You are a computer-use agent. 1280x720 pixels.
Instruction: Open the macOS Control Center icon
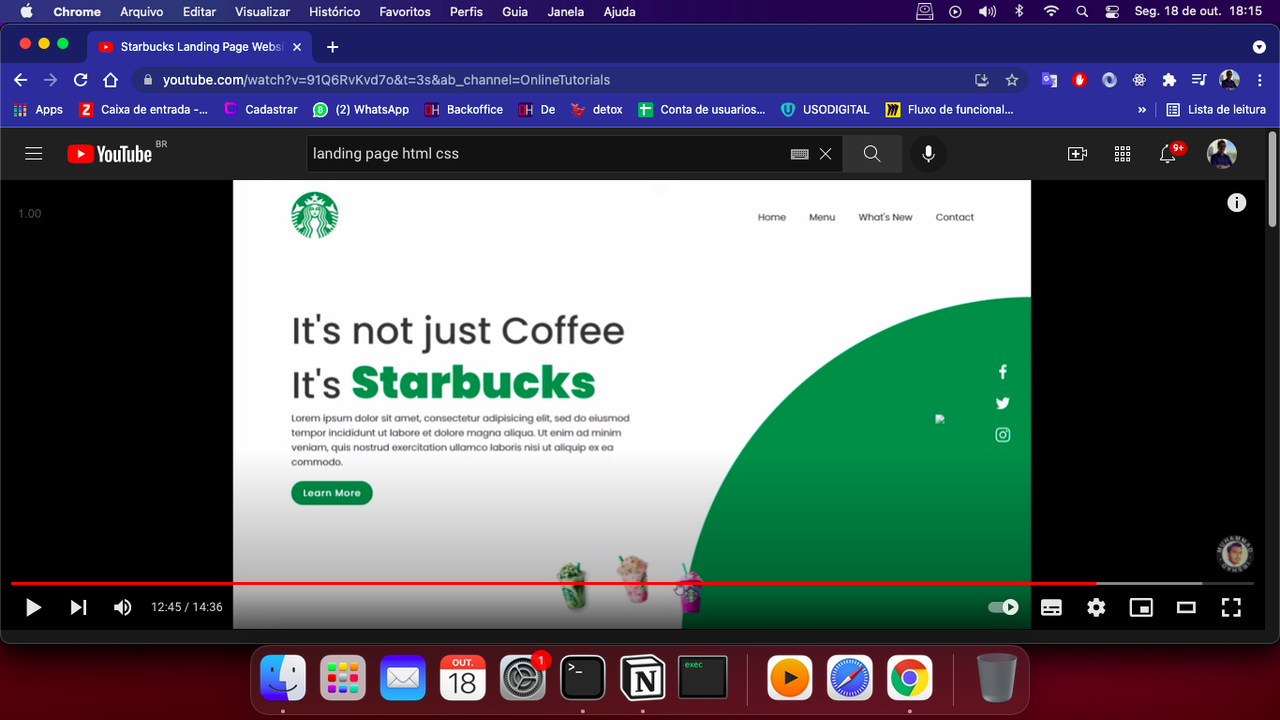[1112, 12]
